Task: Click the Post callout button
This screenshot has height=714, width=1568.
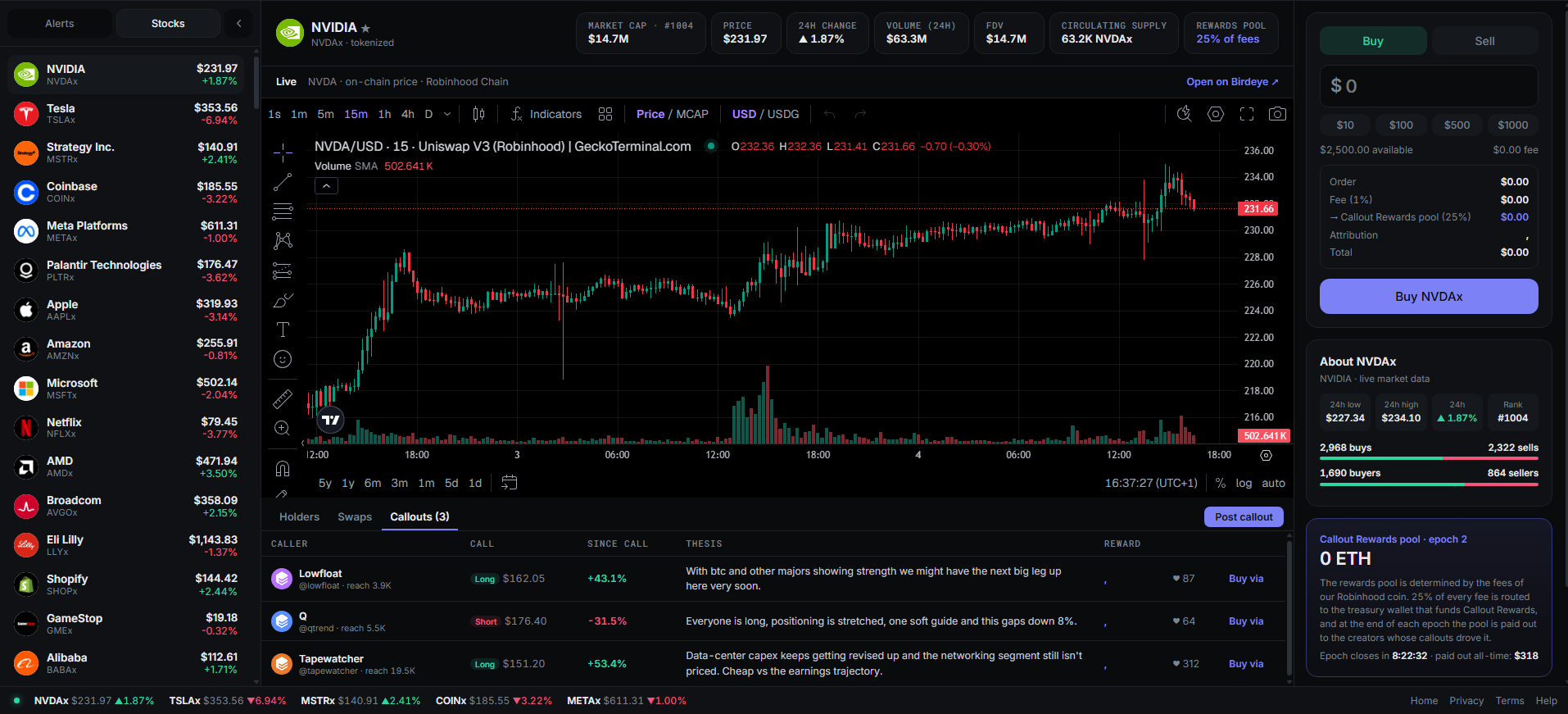Action: pos(1244,517)
